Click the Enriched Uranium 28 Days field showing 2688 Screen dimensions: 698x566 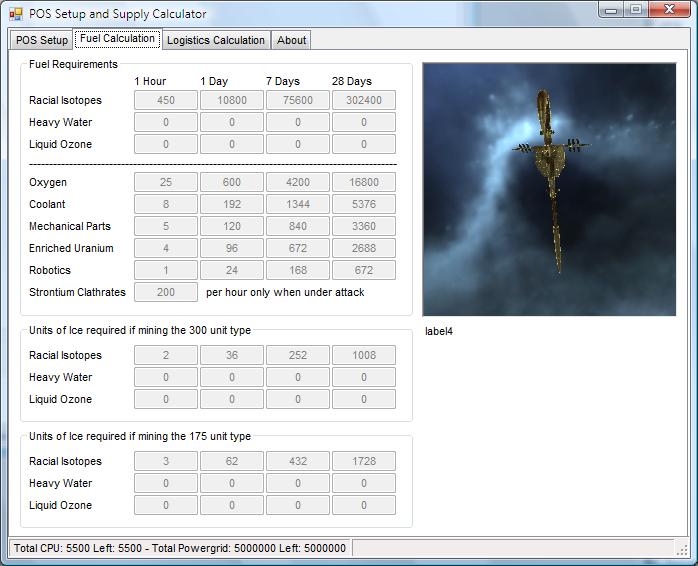click(x=364, y=248)
